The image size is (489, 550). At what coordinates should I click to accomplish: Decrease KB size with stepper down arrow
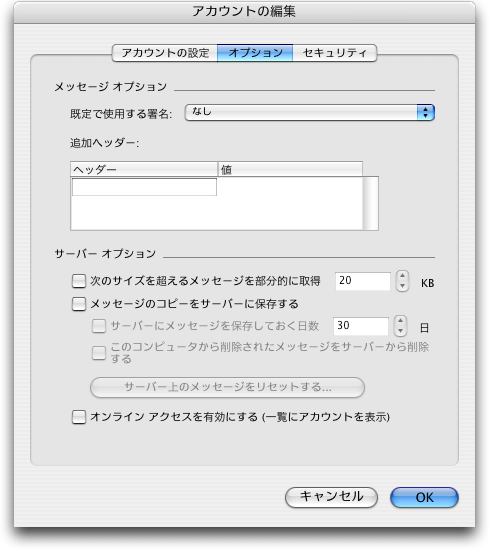pyautogui.click(x=402, y=286)
